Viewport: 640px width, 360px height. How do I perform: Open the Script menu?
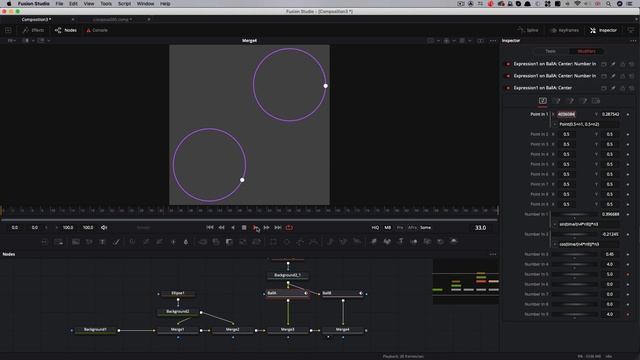[124, 4]
